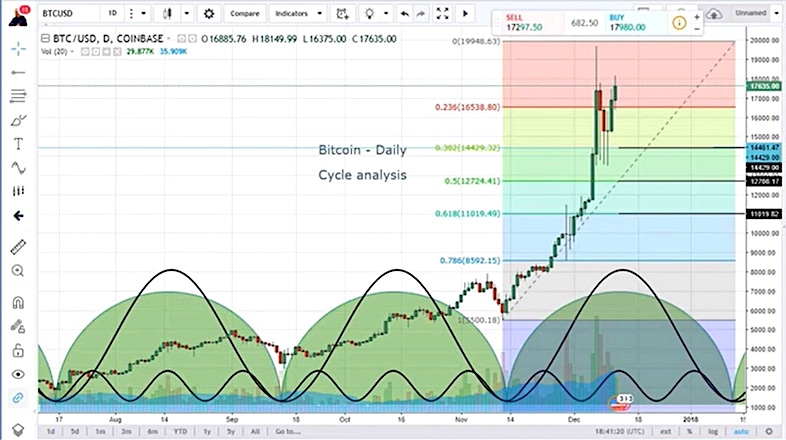Open the Fibonacci and pitchfork tools
The width and height of the screenshot is (786, 440).
(18, 96)
